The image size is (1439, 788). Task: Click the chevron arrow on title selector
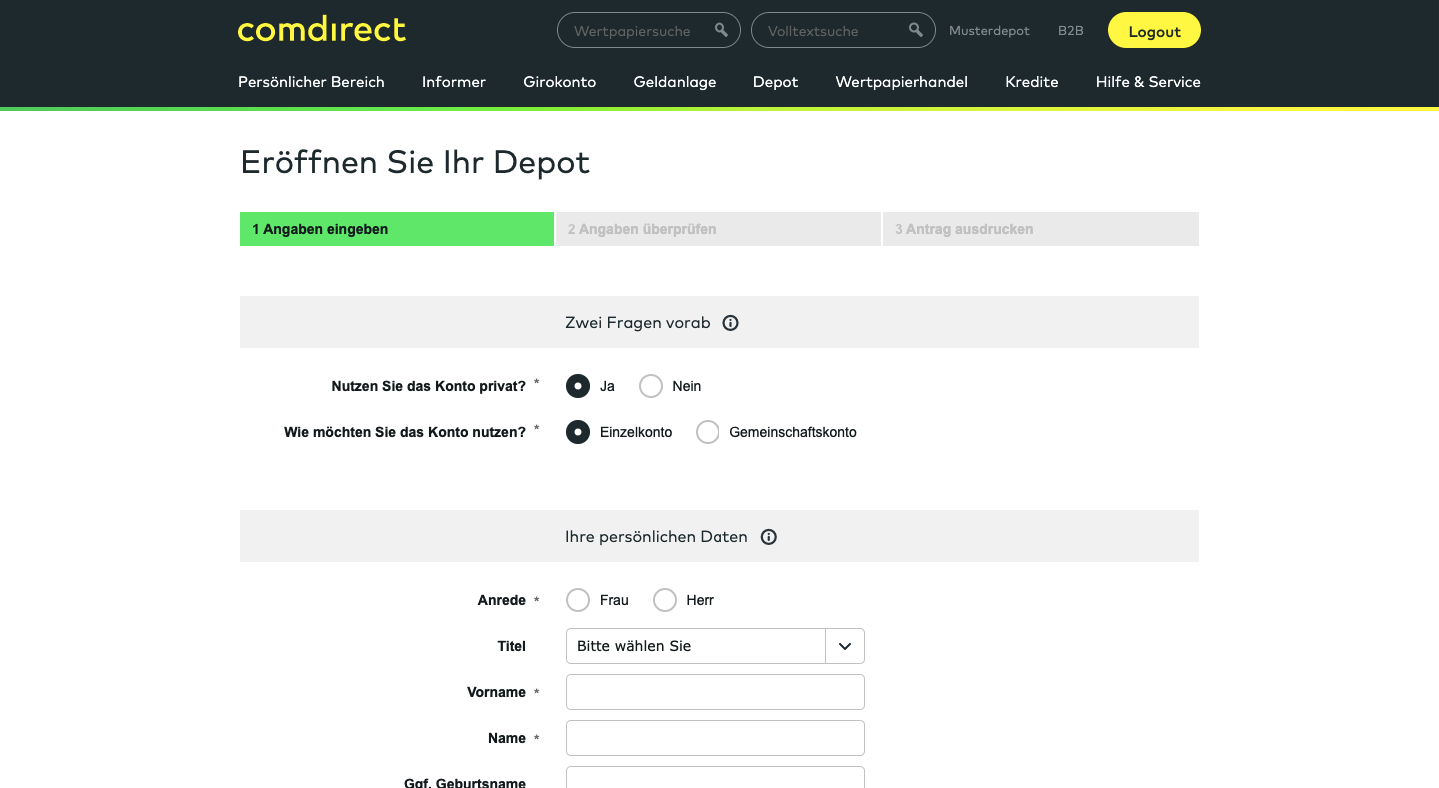(x=844, y=646)
